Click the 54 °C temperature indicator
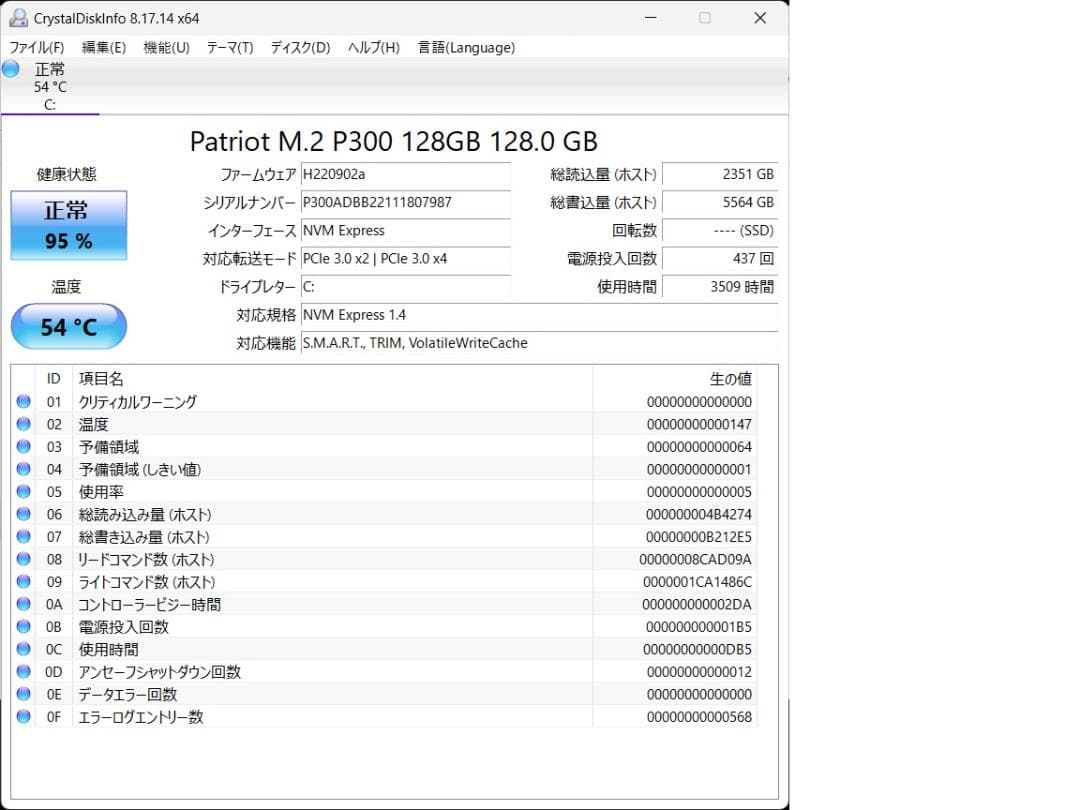This screenshot has width=1080, height=810. pos(68,327)
